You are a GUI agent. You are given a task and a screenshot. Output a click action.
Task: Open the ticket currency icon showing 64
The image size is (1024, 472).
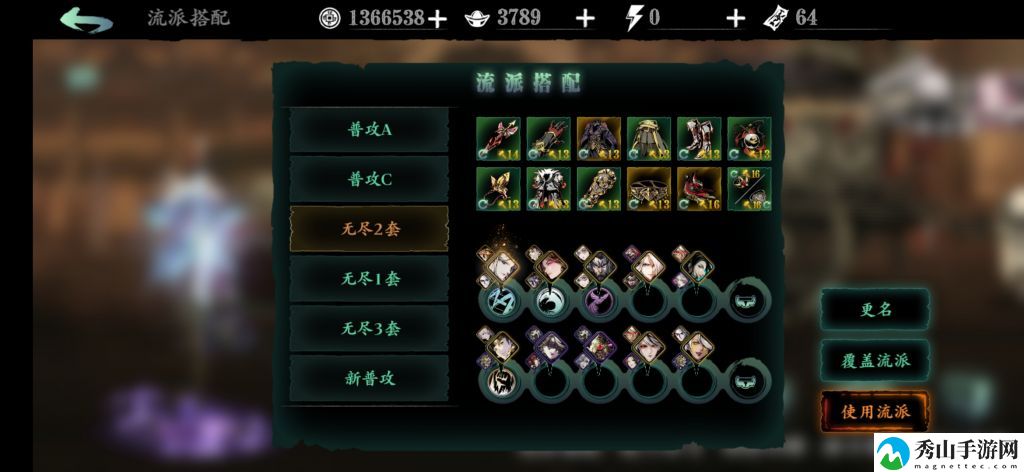[775, 18]
